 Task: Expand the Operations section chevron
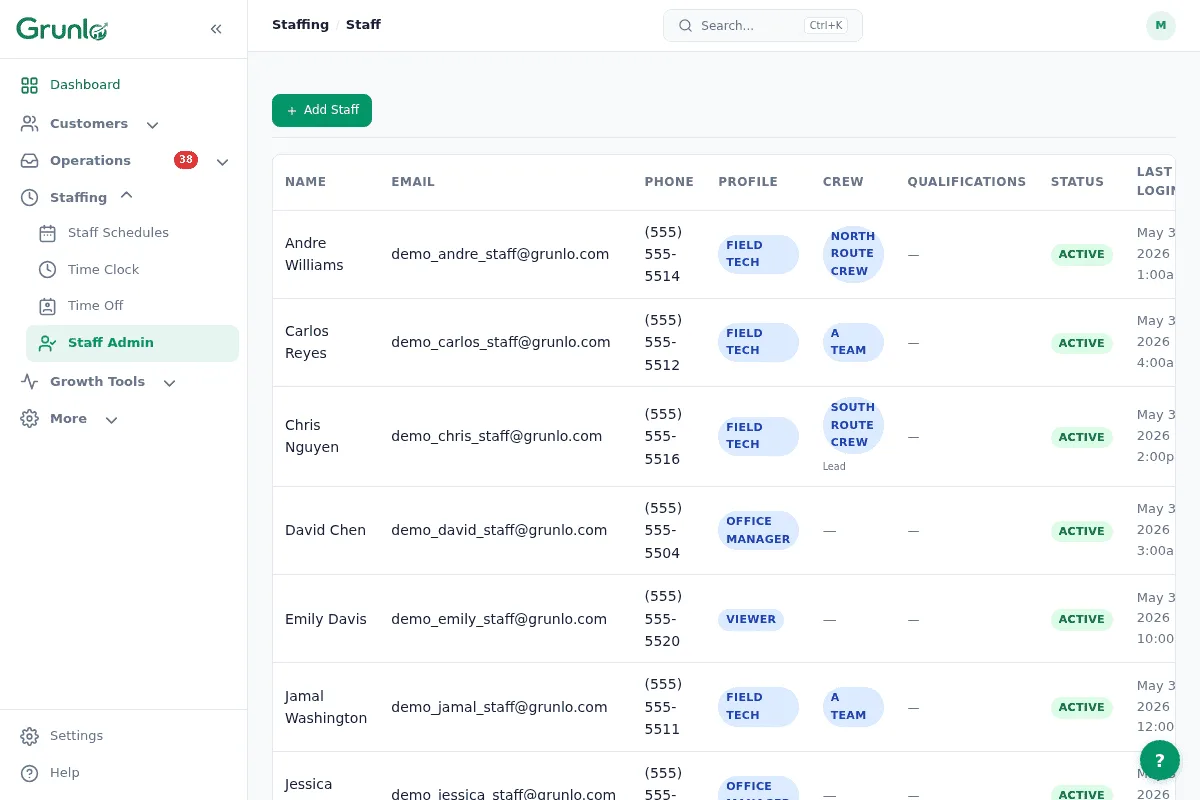[x=223, y=162]
